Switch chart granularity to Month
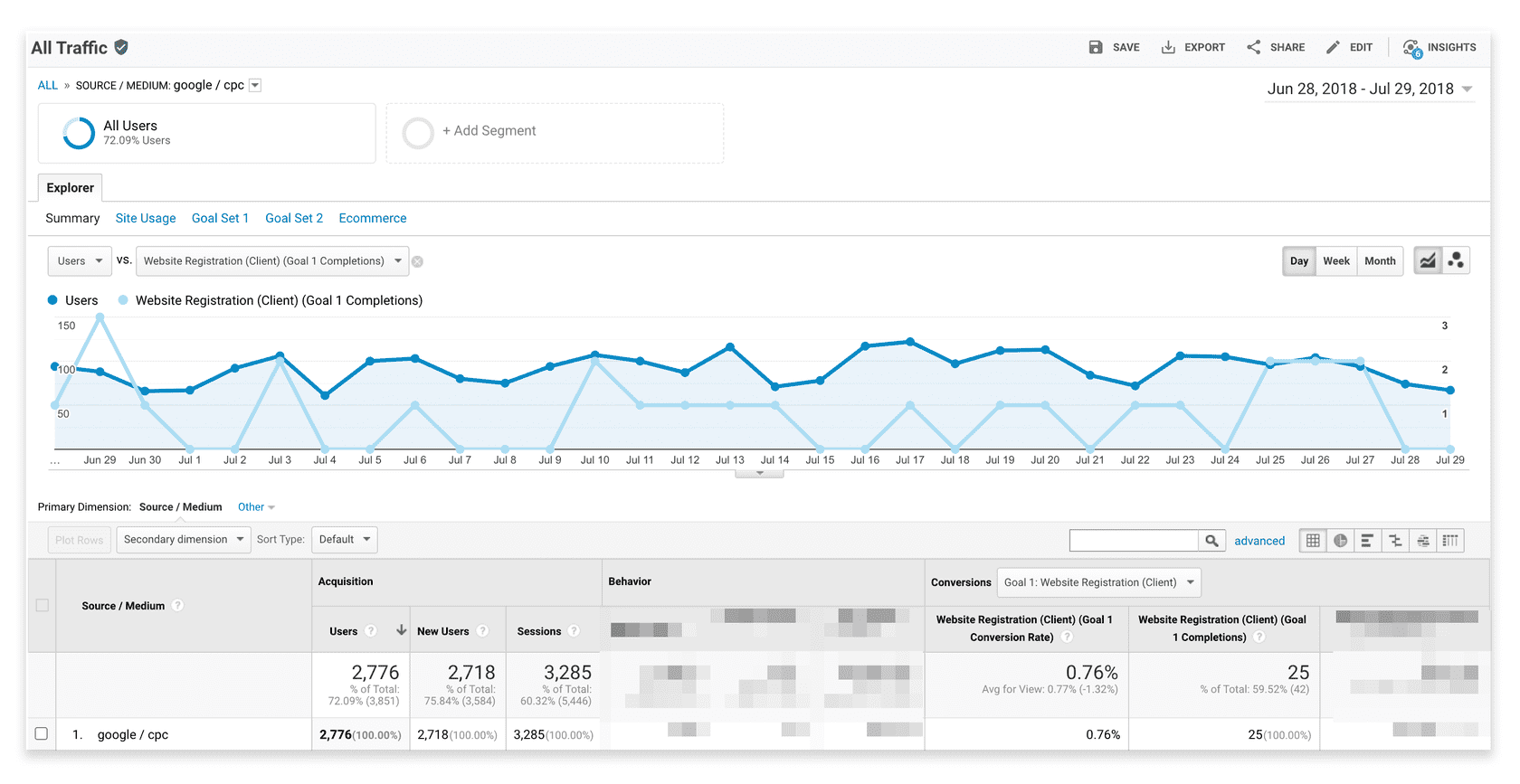Viewport: 1520px width, 784px height. click(1380, 260)
